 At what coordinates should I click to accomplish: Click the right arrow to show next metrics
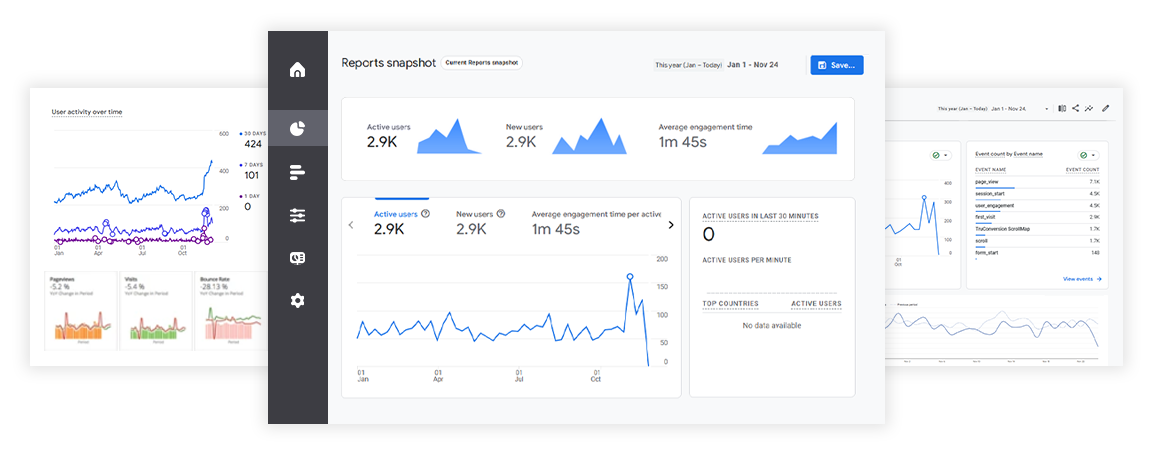pos(670,225)
